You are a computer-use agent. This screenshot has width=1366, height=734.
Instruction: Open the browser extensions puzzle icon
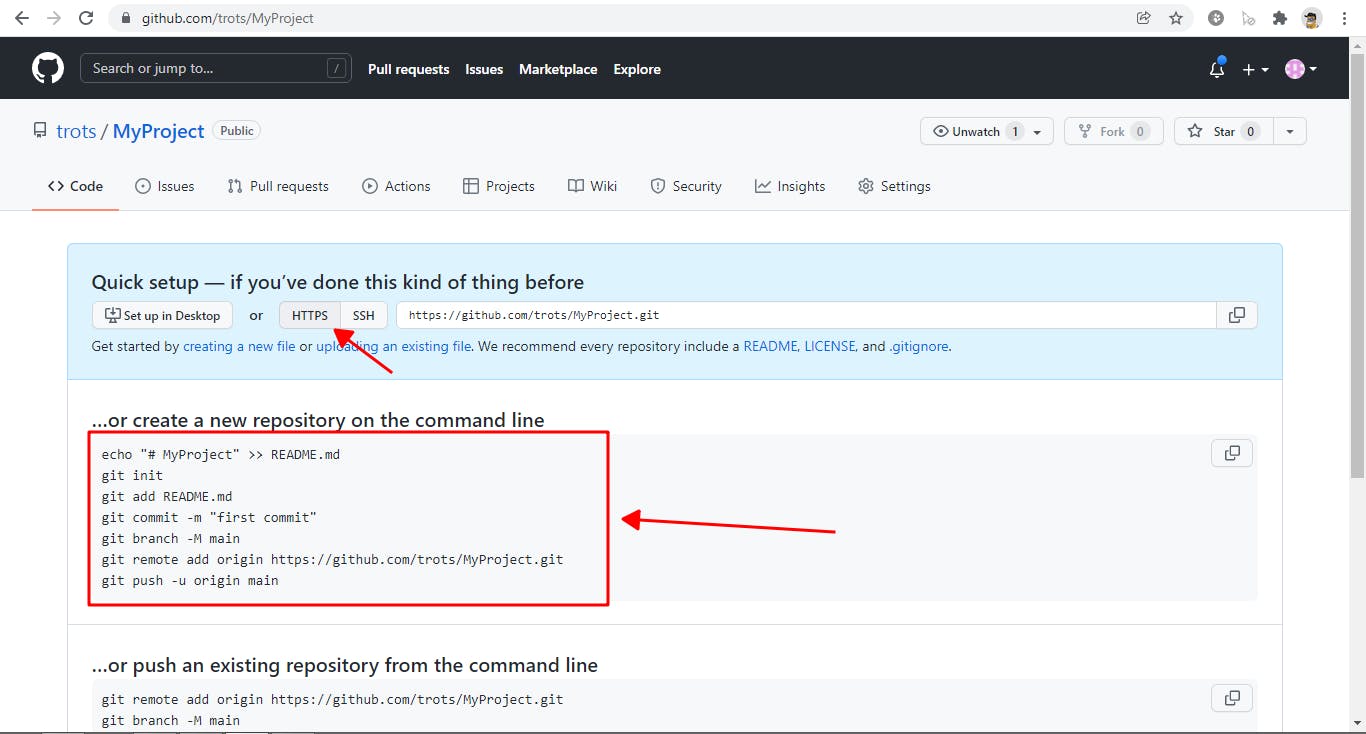[1279, 18]
